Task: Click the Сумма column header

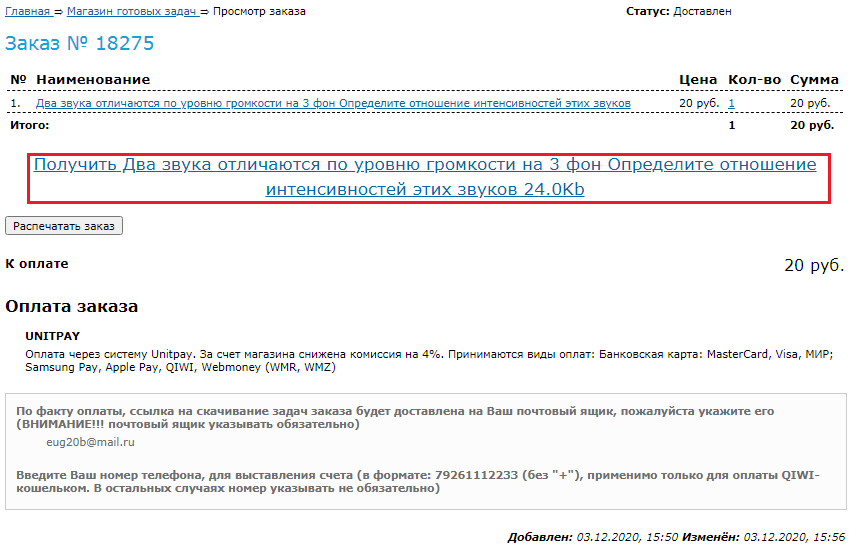Action: coord(814,79)
